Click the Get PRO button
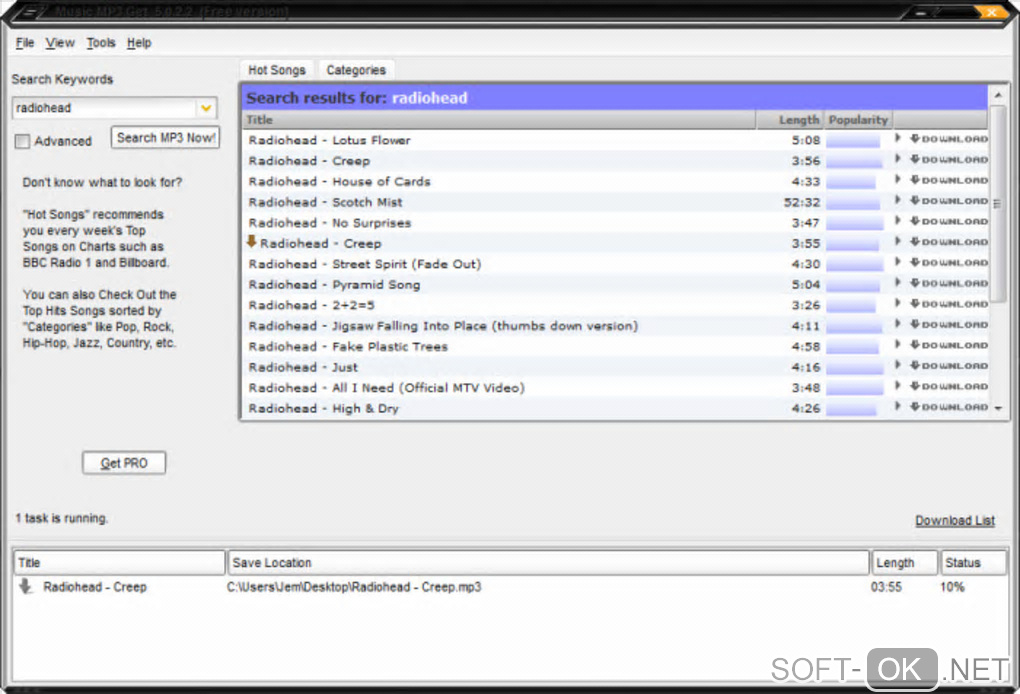The width and height of the screenshot is (1020, 694). [124, 463]
